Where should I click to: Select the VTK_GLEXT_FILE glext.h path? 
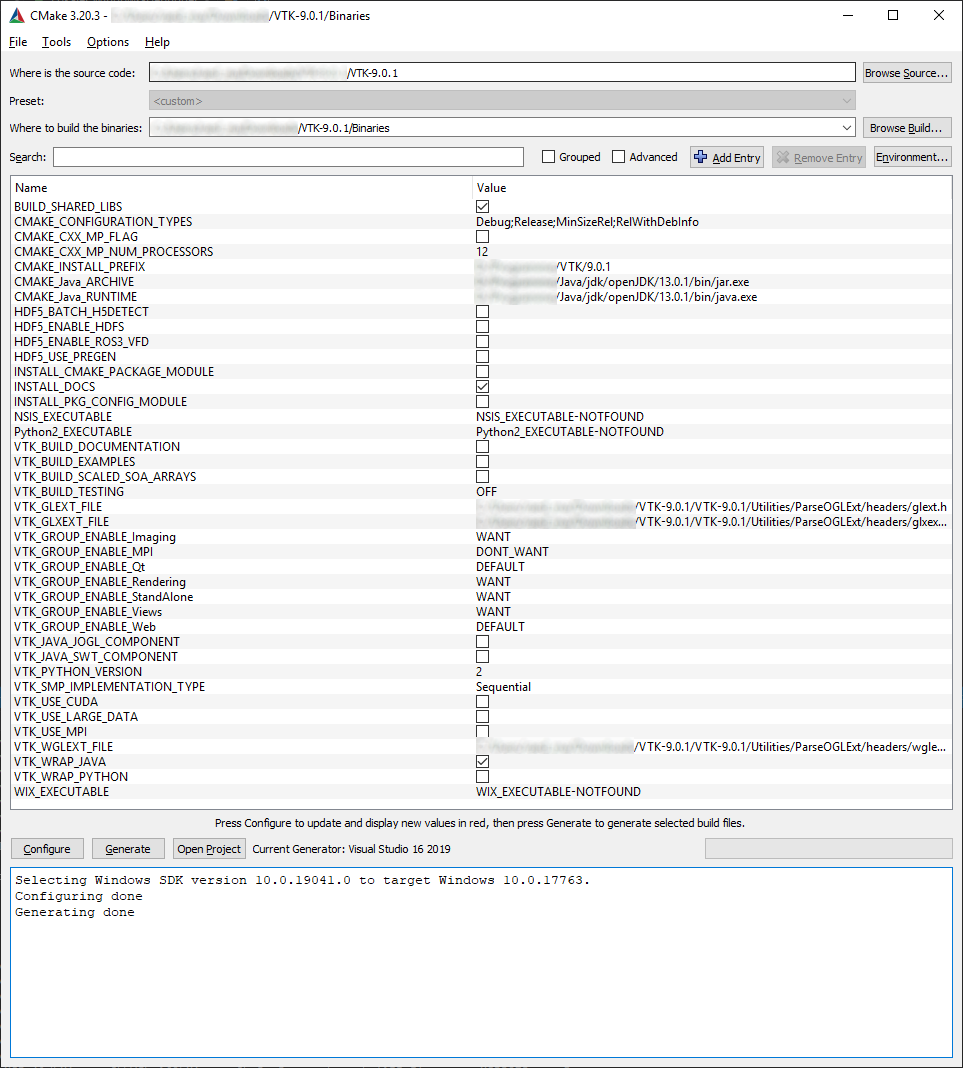711,507
